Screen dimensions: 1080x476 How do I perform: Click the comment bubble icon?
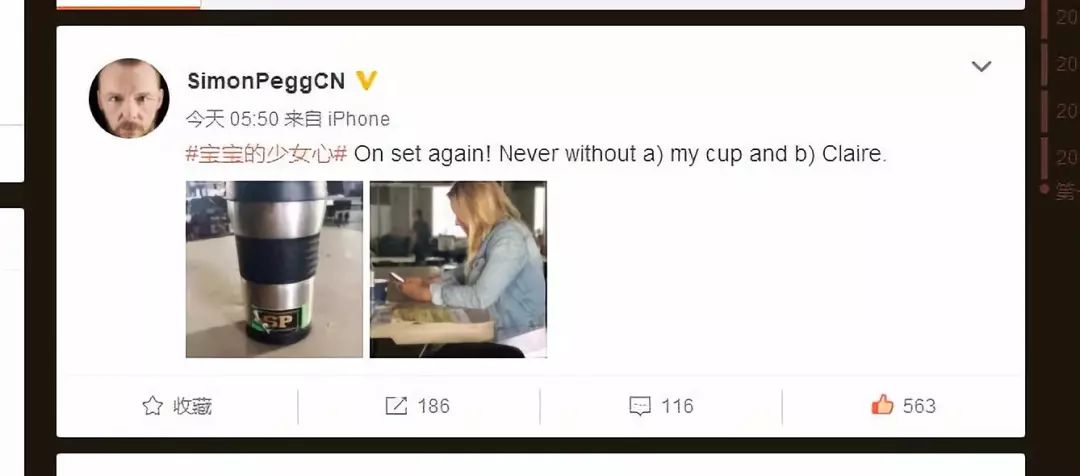click(640, 406)
